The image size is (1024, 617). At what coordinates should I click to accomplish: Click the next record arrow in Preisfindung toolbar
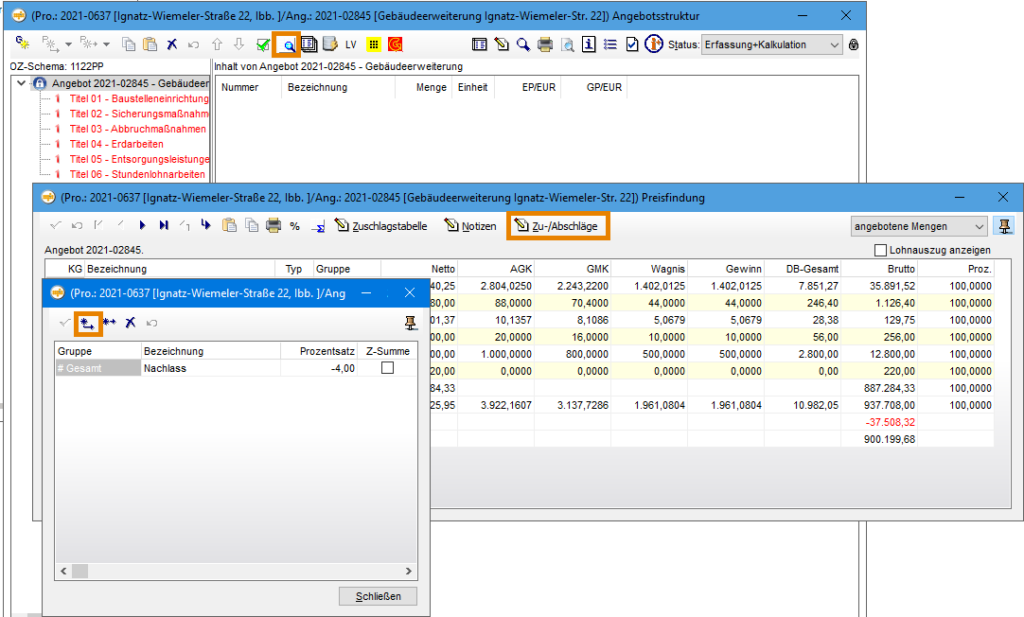pos(142,225)
